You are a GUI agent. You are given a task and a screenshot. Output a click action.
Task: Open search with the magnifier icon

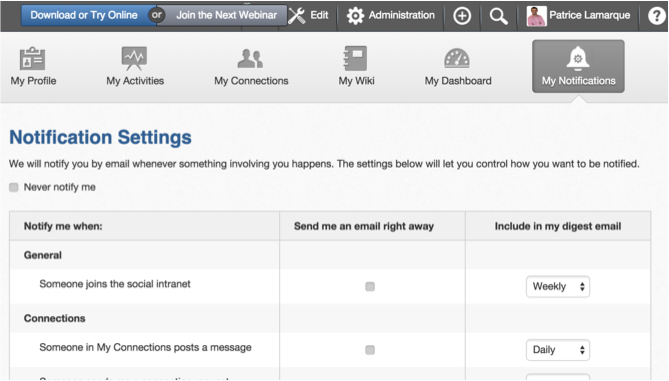[x=498, y=16]
